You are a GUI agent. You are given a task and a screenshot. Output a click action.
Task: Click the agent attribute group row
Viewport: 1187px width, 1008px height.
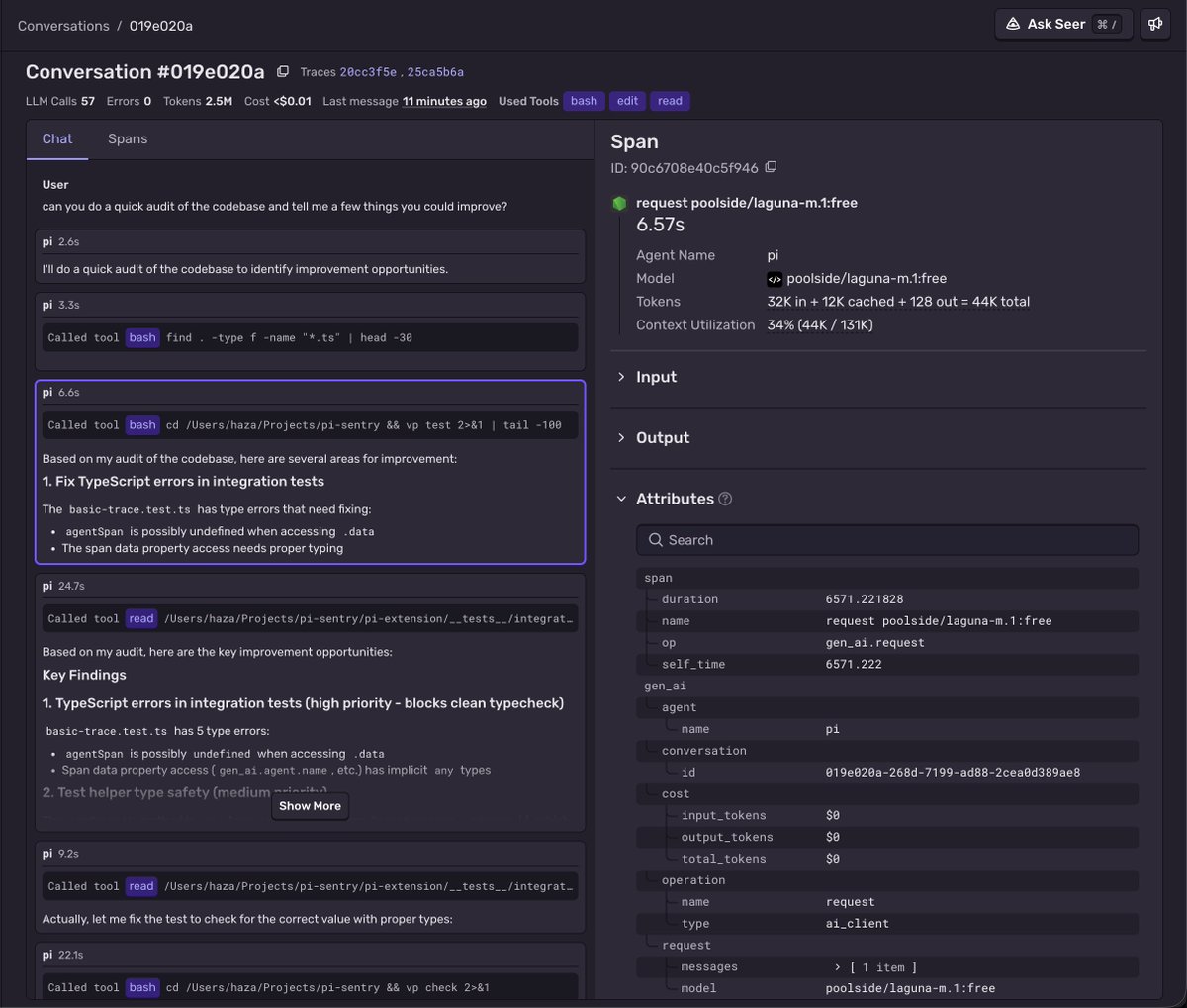(887, 707)
